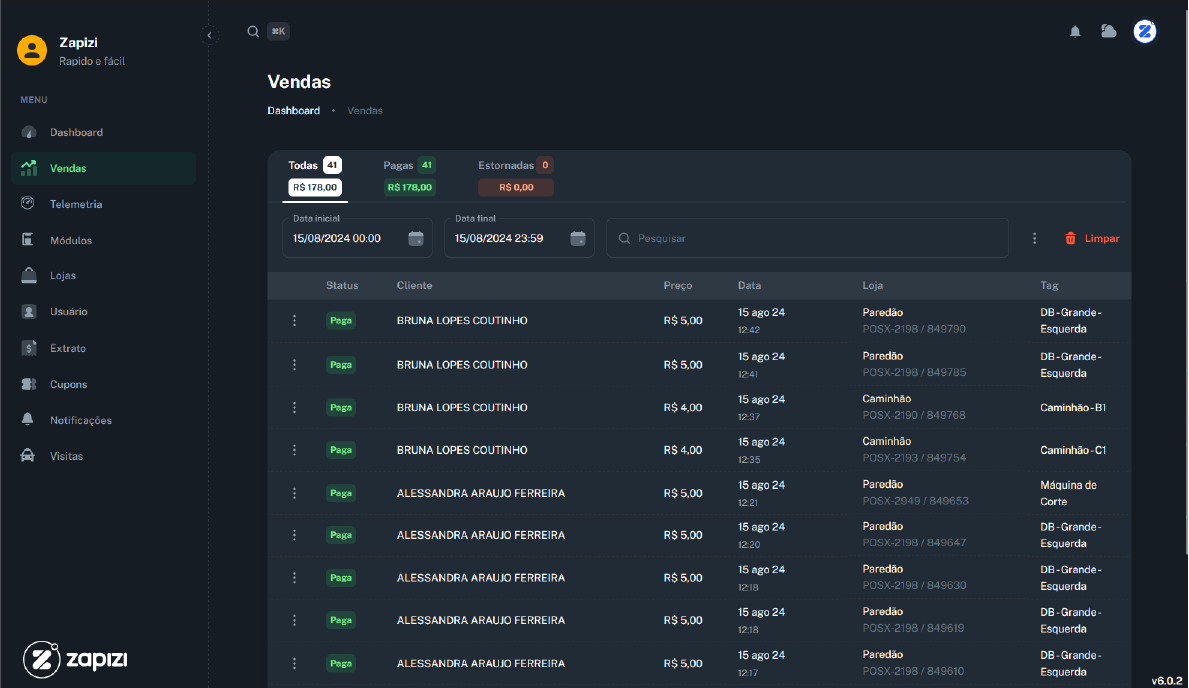The image size is (1189, 688).
Task: Click the Tag column header
Action: [x=1049, y=286]
